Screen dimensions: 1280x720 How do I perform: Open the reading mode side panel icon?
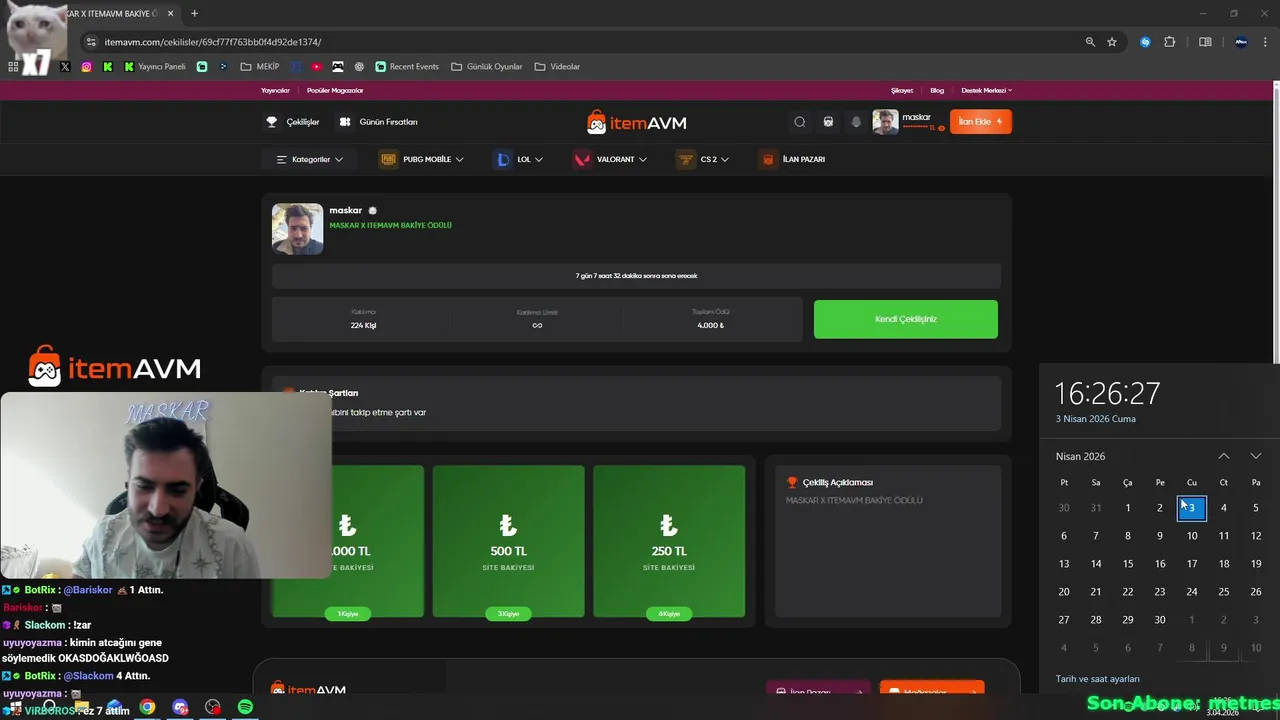1205,42
